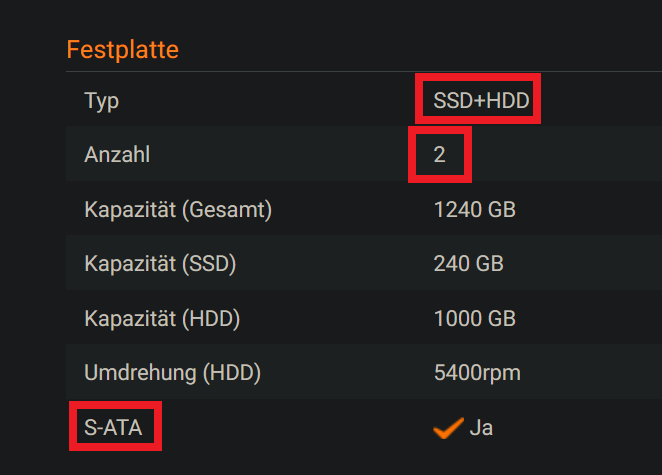The image size is (662, 475).
Task: Click the Festplatte section heading
Action: (122, 48)
